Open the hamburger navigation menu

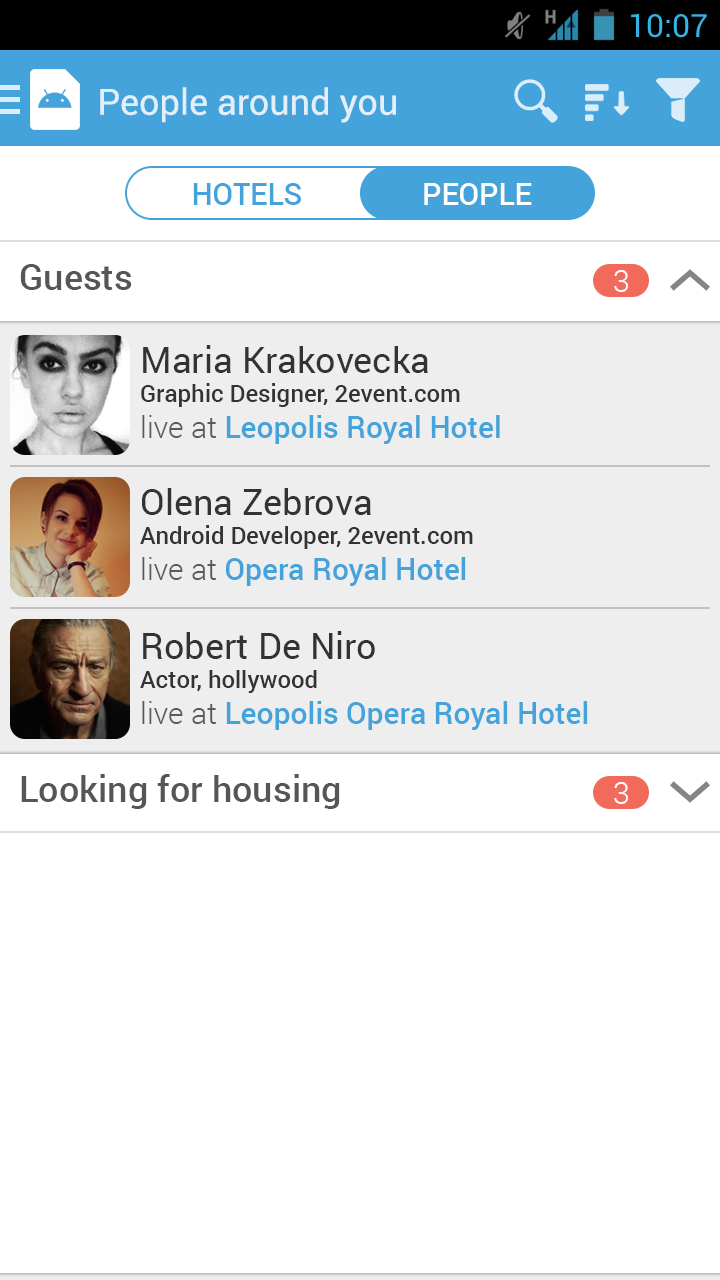point(10,100)
